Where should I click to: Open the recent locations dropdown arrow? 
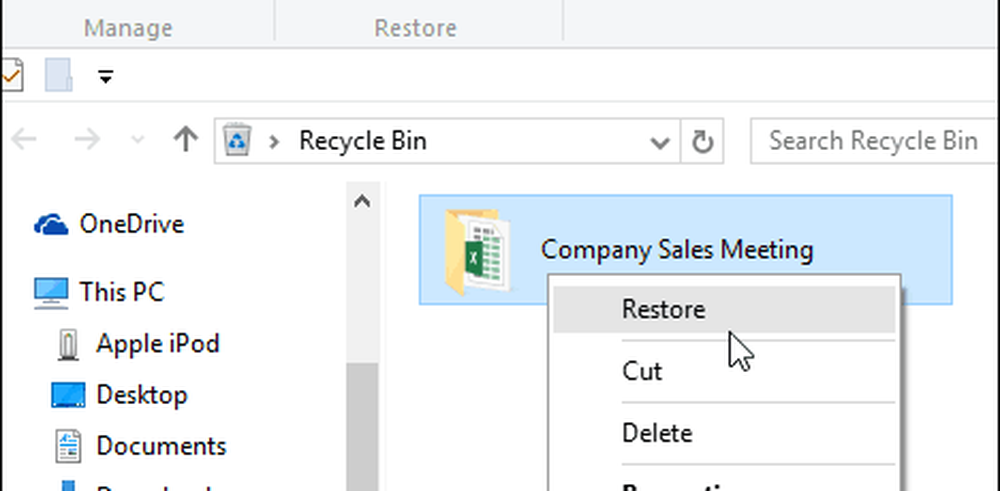coord(138,141)
